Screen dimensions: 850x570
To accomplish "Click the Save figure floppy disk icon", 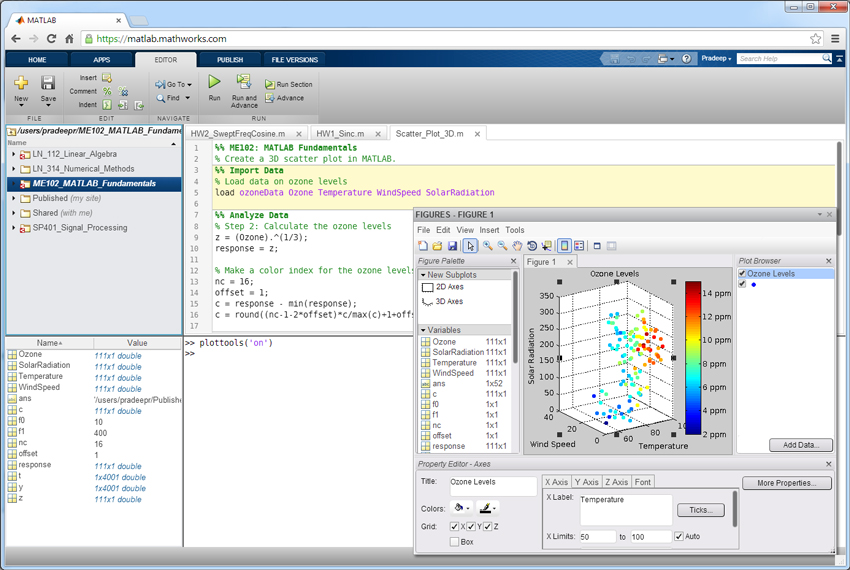I will pyautogui.click(x=453, y=246).
